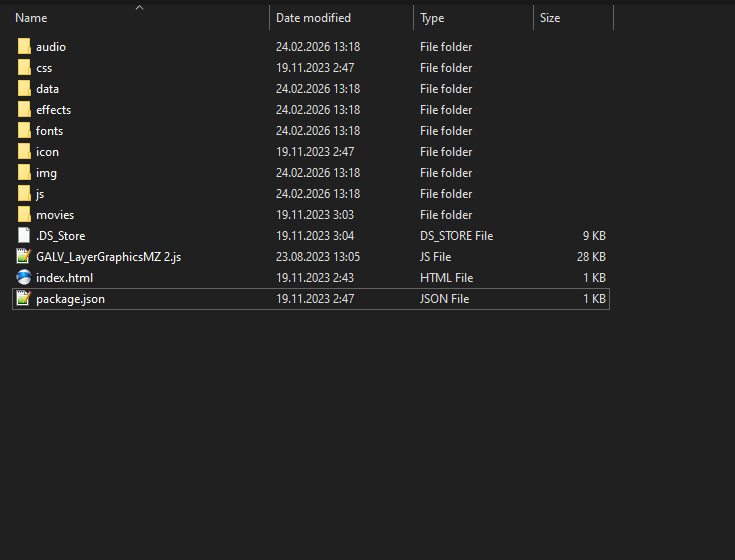Click the .DS_Store blank file icon

tap(24, 236)
